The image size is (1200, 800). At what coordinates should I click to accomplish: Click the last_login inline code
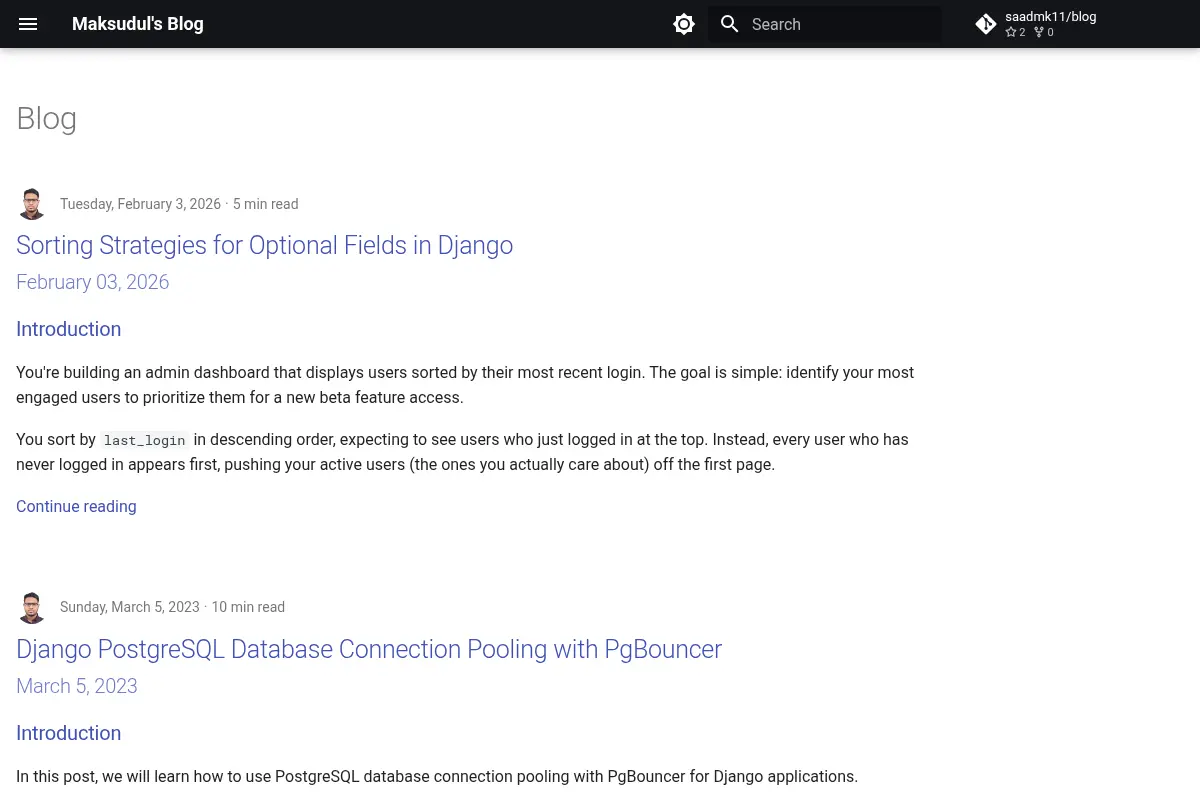[x=145, y=440]
